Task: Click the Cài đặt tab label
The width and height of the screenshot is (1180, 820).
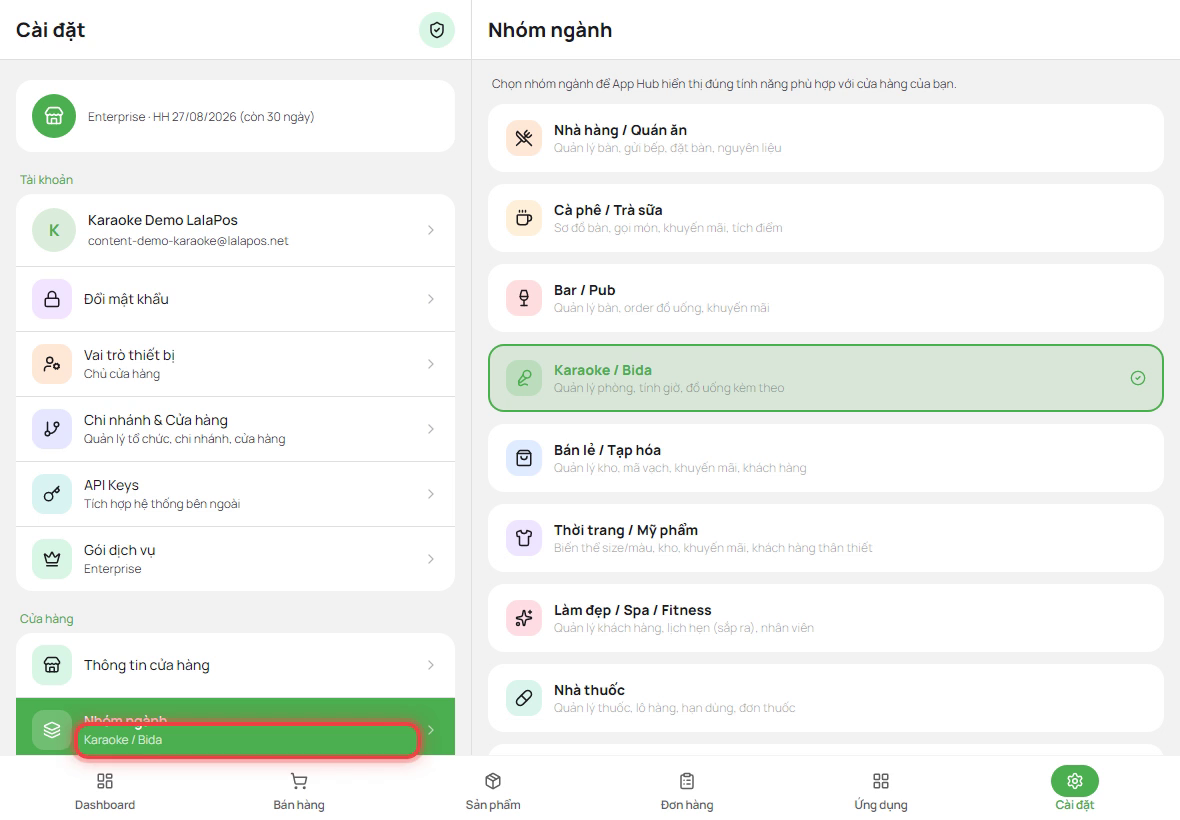Action: [x=1075, y=805]
